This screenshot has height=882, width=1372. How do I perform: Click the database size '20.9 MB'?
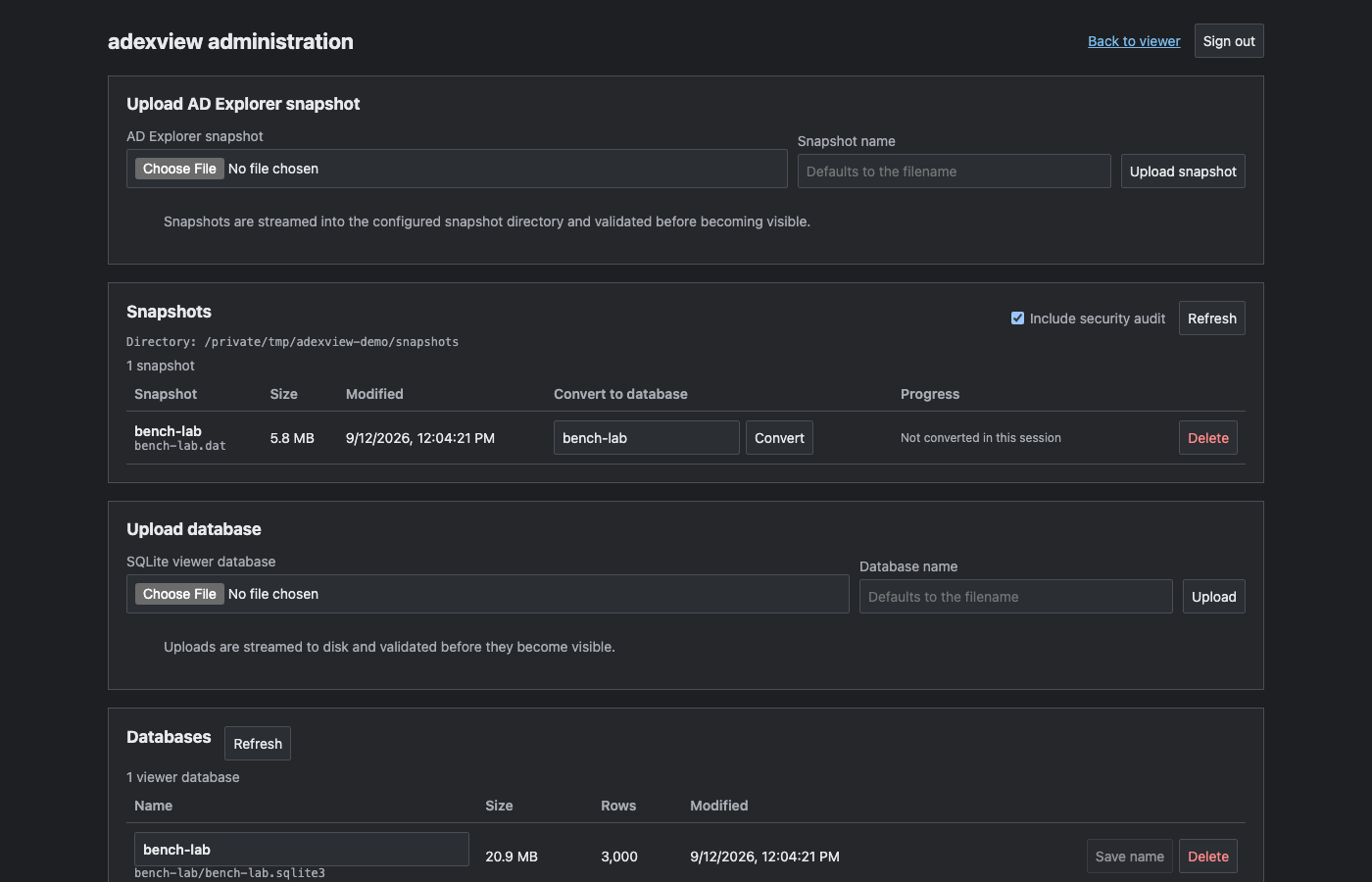[512, 857]
